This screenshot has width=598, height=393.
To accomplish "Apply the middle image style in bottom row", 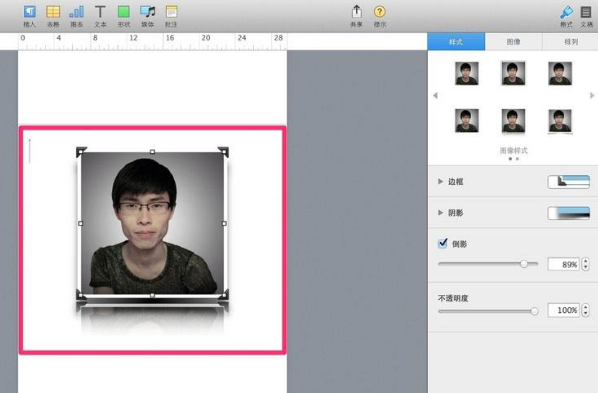I will pos(513,121).
